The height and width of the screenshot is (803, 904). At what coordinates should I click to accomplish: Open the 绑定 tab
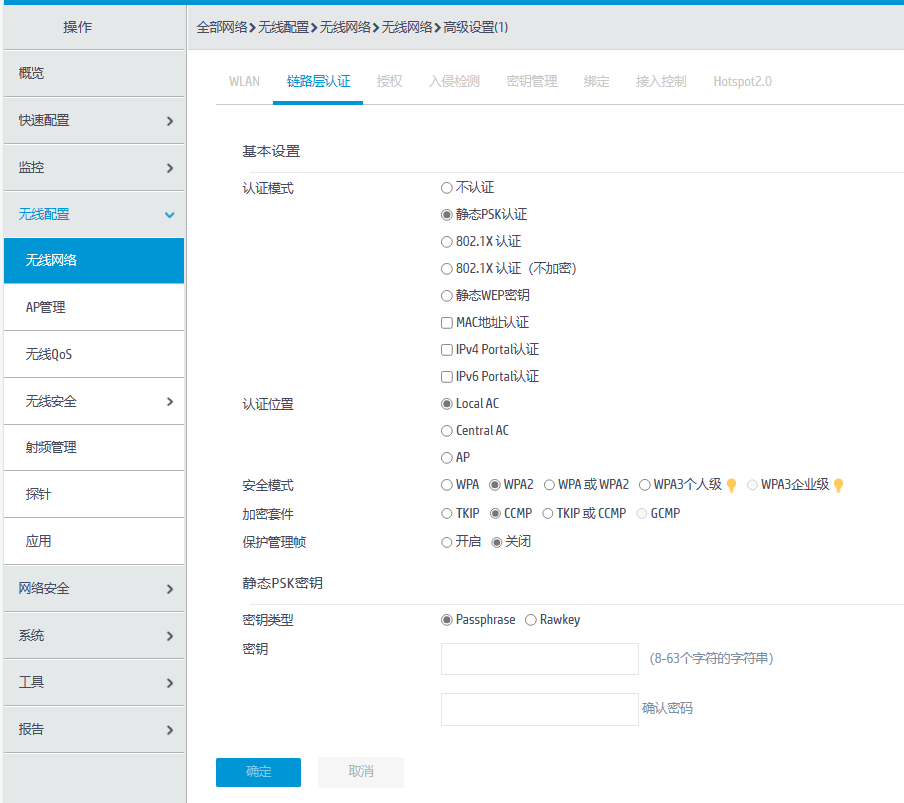tap(597, 82)
